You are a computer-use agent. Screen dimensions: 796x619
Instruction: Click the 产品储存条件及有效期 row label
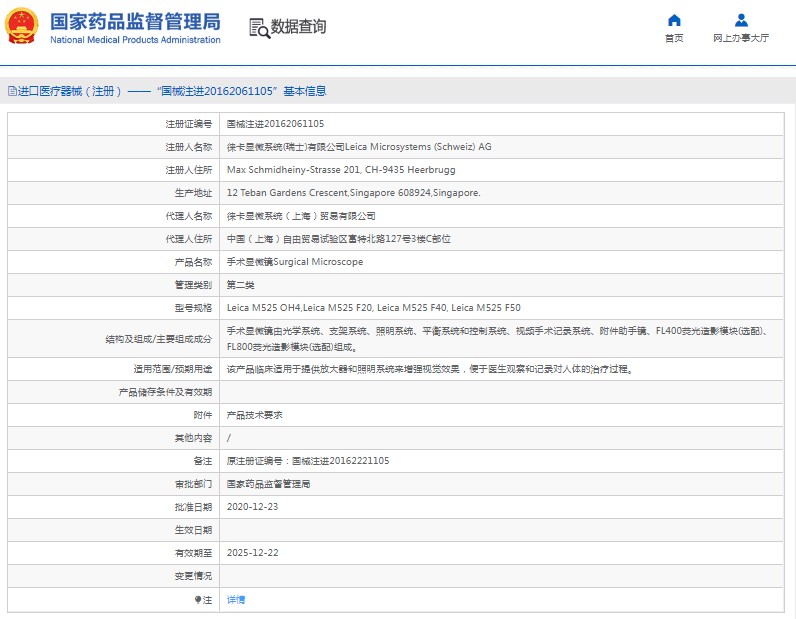click(165, 392)
